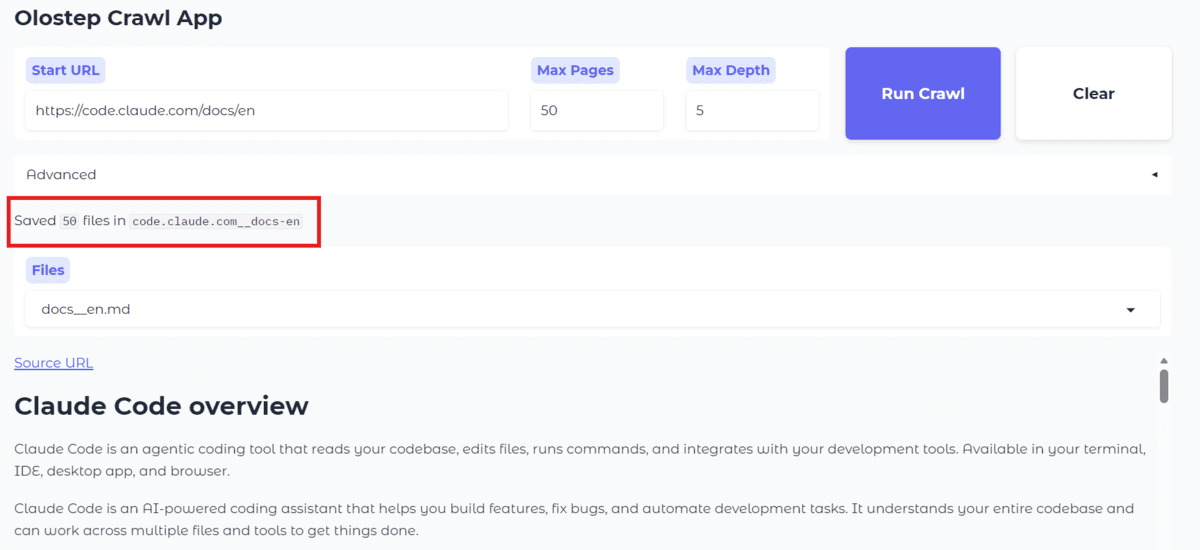
Task: Click the content pane scrollbar thumb
Action: (1163, 385)
